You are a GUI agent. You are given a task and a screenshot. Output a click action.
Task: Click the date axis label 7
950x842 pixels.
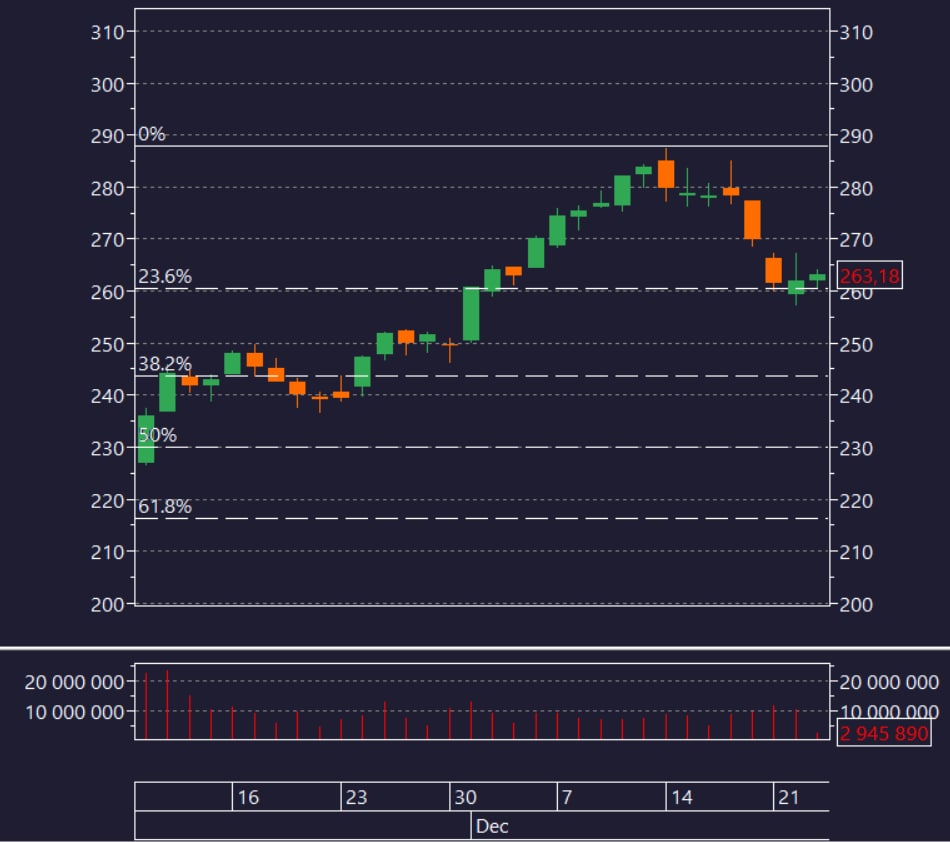click(567, 797)
